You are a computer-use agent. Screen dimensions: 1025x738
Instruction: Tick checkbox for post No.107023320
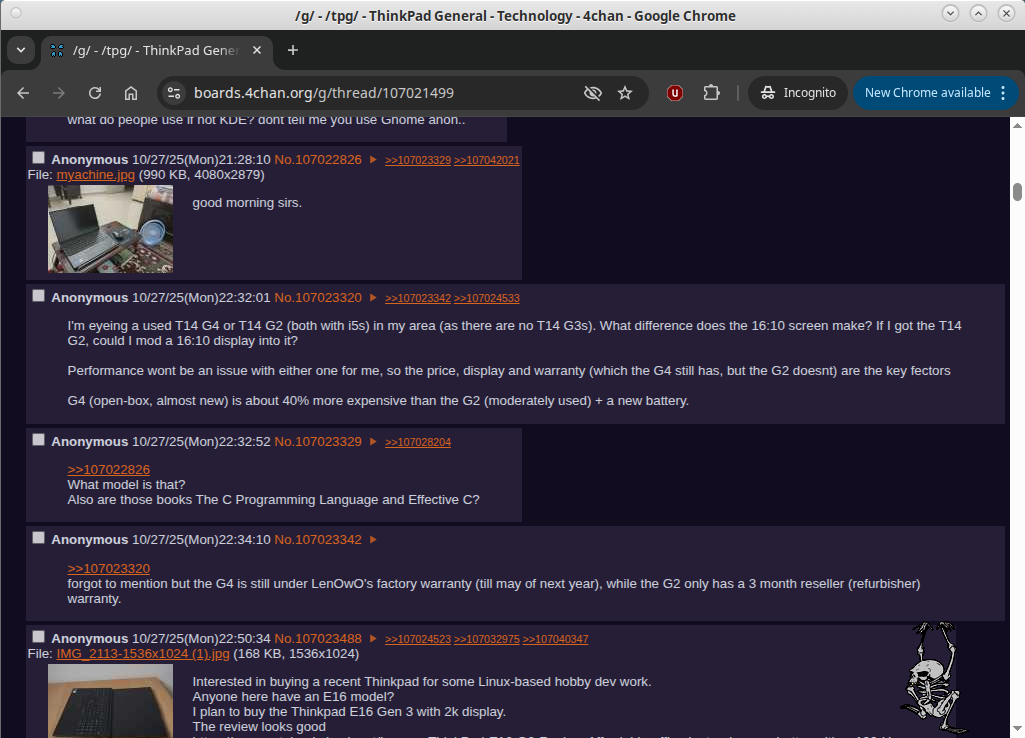(39, 295)
